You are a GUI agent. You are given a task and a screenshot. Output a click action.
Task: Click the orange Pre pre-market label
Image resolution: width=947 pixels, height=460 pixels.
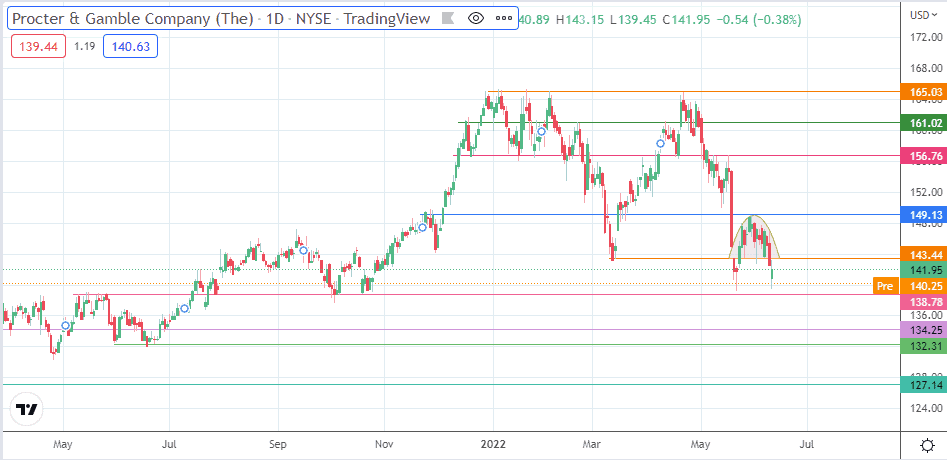click(x=885, y=285)
